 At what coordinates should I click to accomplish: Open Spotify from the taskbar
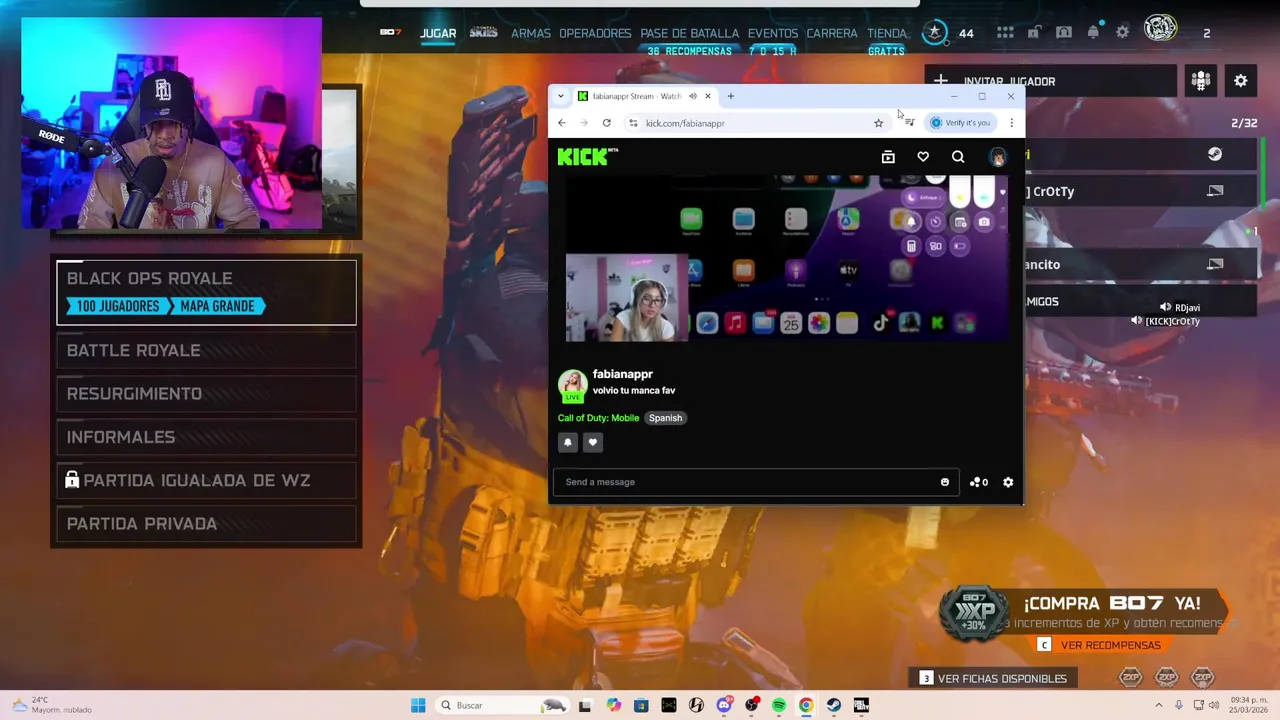pos(778,705)
